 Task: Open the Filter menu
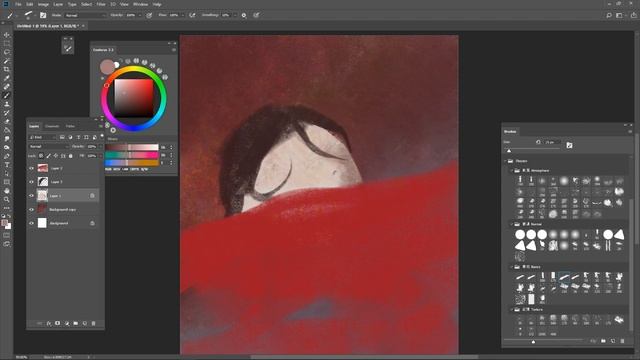pos(101,4)
